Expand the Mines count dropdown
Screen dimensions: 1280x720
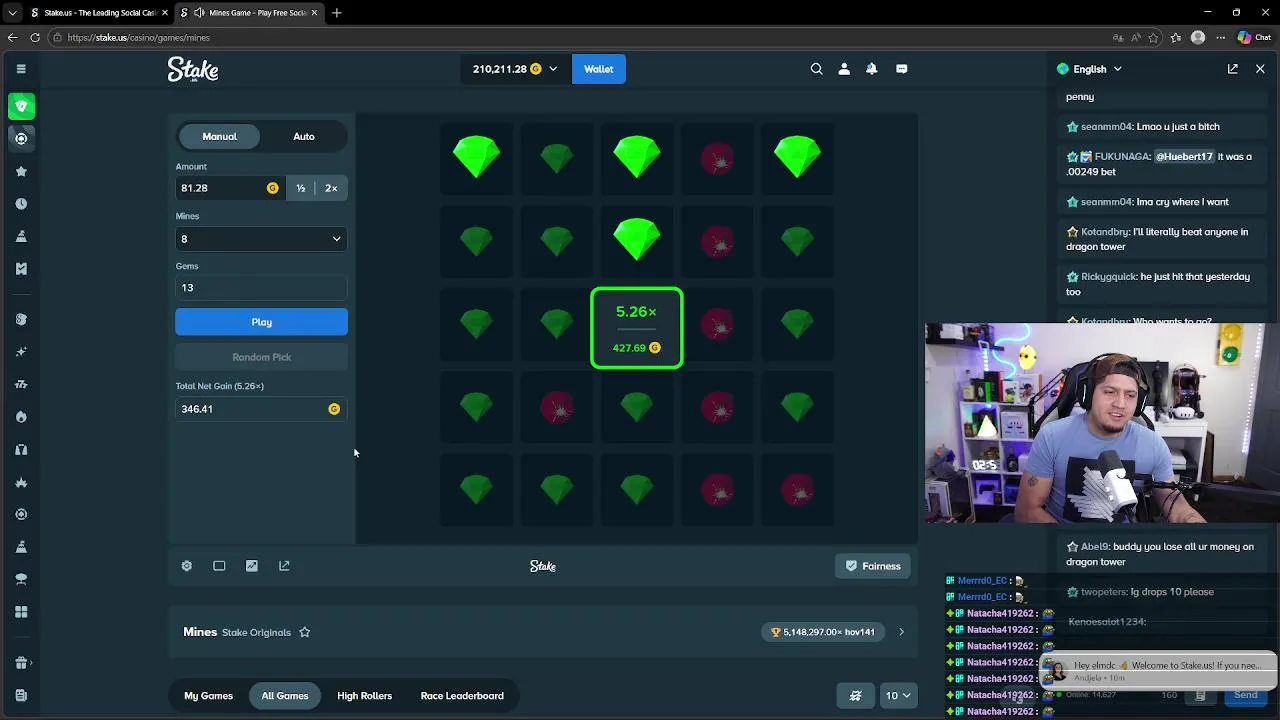(261, 239)
